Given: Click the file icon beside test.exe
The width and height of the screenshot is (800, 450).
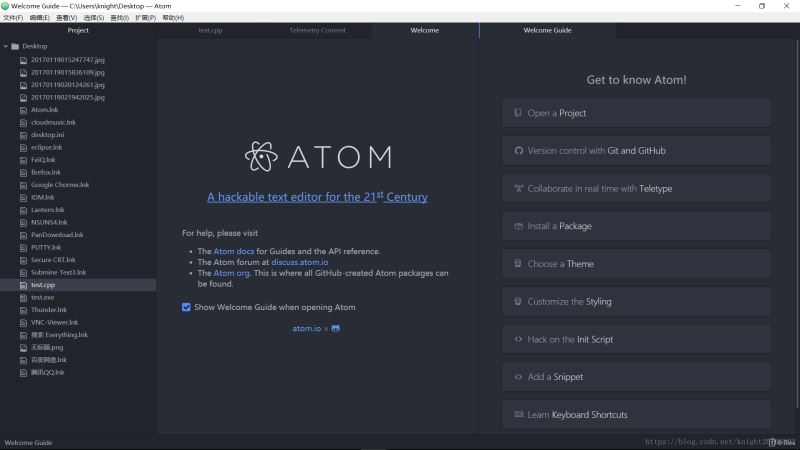Looking at the screenshot, I should pyautogui.click(x=23, y=298).
